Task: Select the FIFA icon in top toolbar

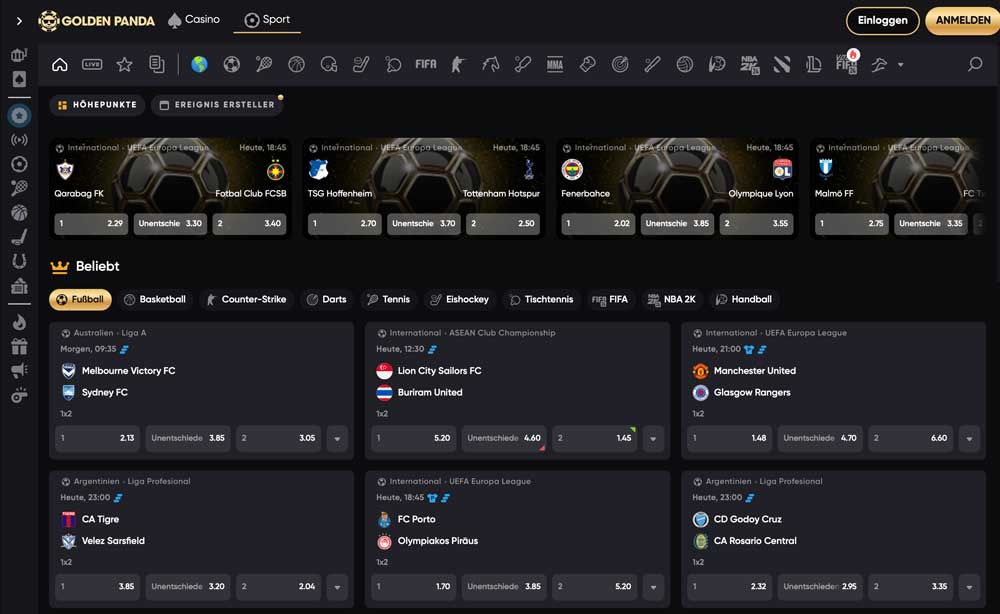Action: pyautogui.click(x=425, y=64)
